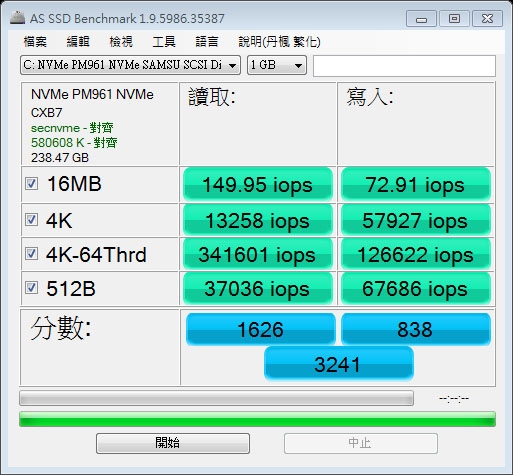Open the 檢視 menu

[x=121, y=42]
